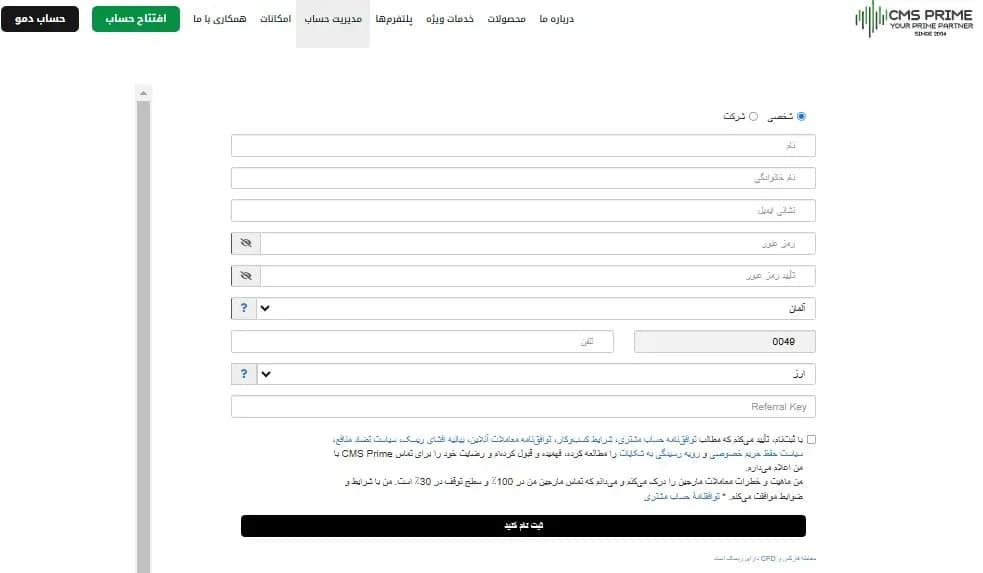The width and height of the screenshot is (983, 573).
Task: Click the green افتتاح حساب button
Action: (x=135, y=19)
